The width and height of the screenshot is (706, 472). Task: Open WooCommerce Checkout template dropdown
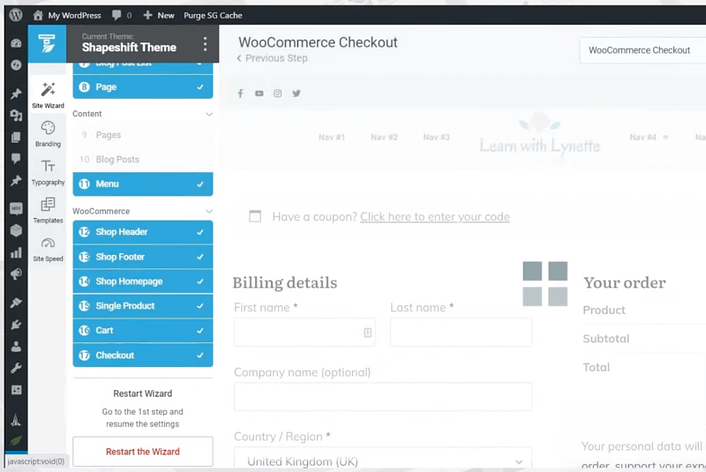643,50
